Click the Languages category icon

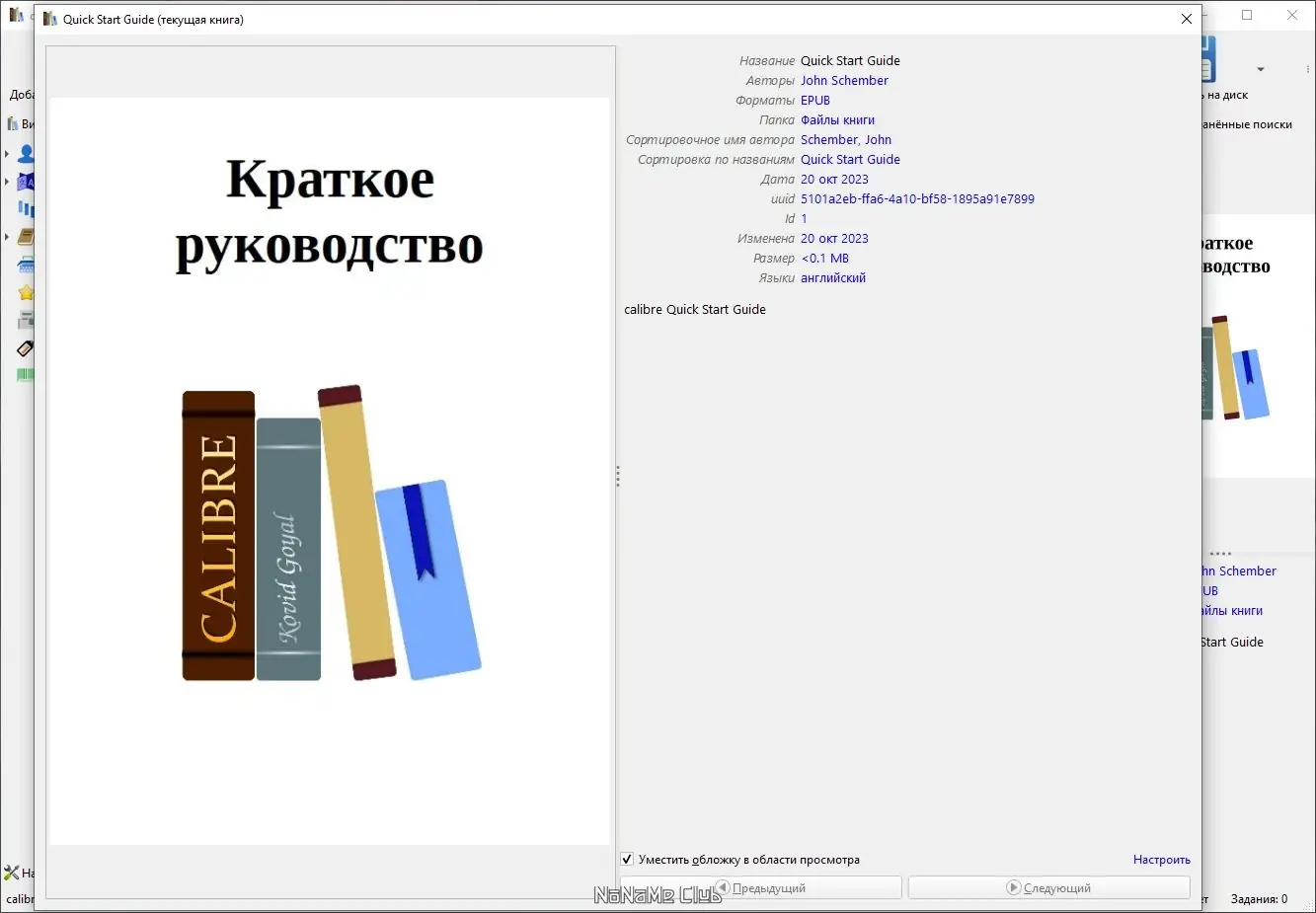26,181
